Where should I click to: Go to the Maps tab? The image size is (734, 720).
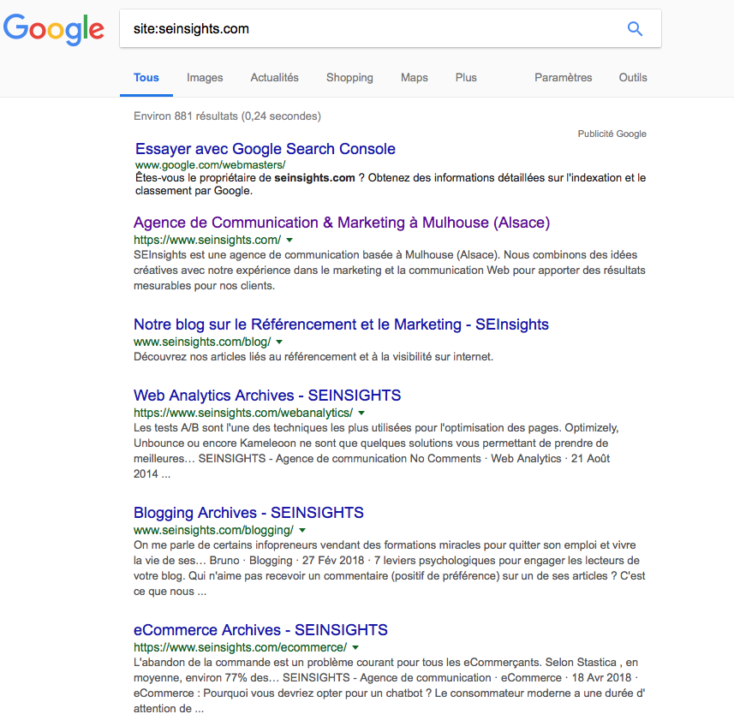(414, 78)
